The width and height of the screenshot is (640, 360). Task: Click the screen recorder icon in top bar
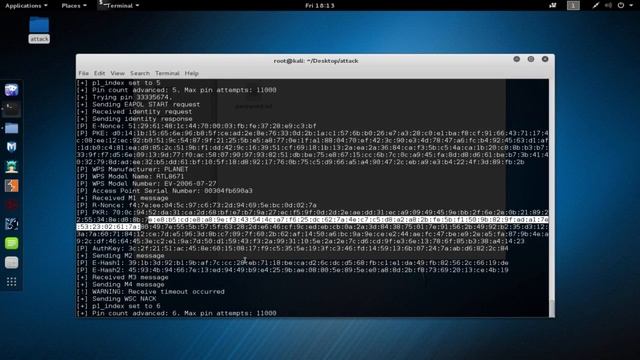point(553,5)
